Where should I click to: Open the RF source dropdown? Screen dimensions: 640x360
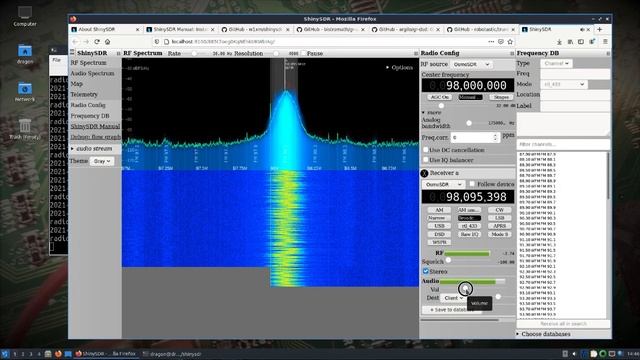coord(471,64)
